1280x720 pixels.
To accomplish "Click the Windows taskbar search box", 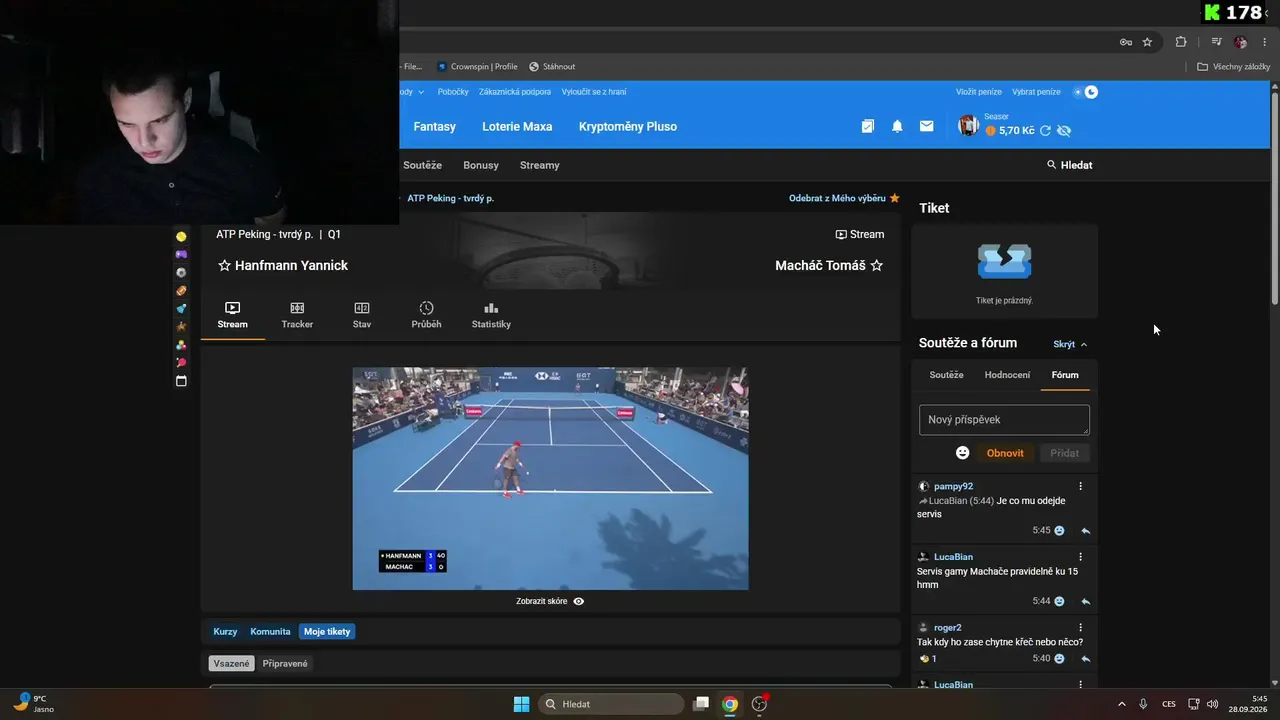I will pos(611,704).
